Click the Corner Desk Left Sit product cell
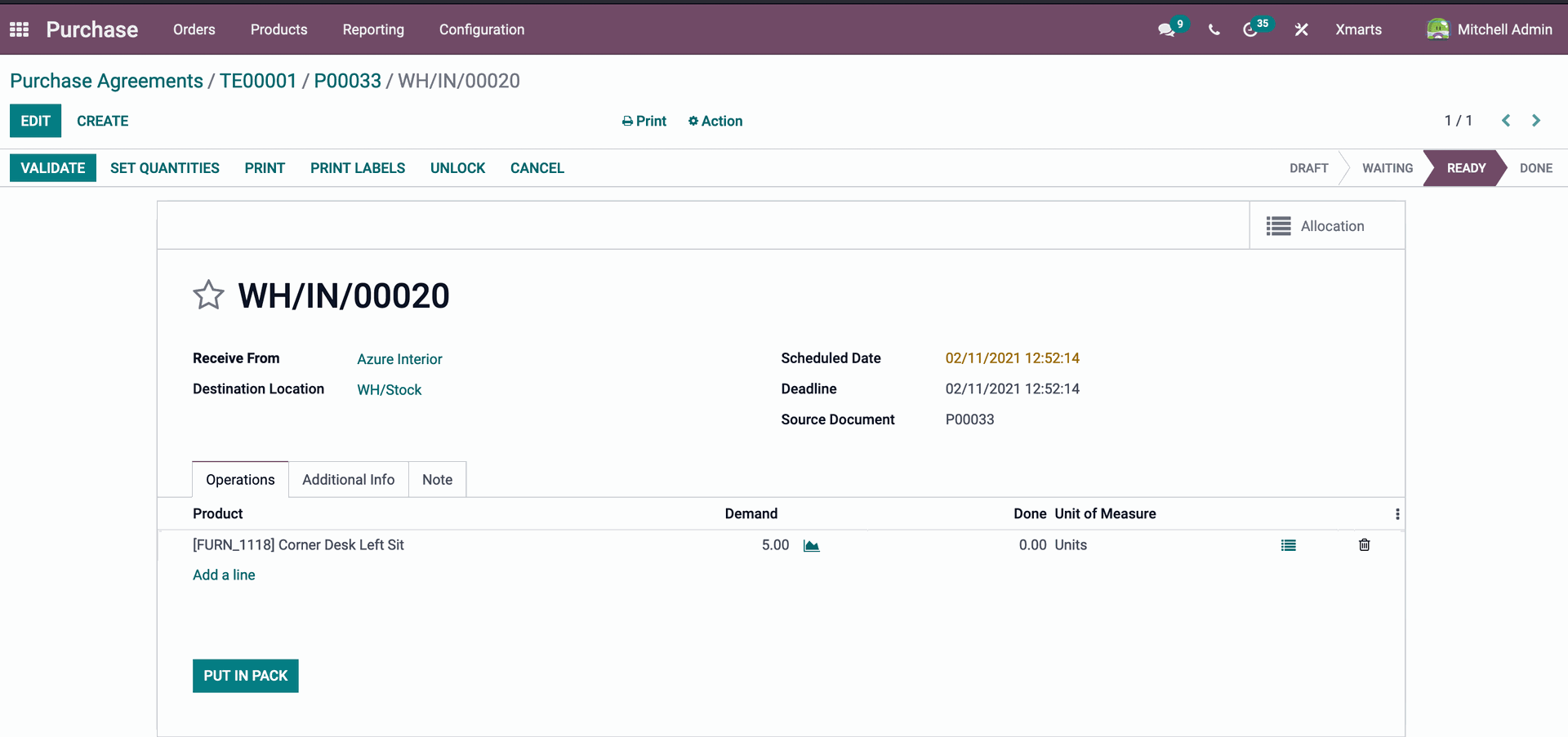The width and height of the screenshot is (1568, 737). click(299, 544)
